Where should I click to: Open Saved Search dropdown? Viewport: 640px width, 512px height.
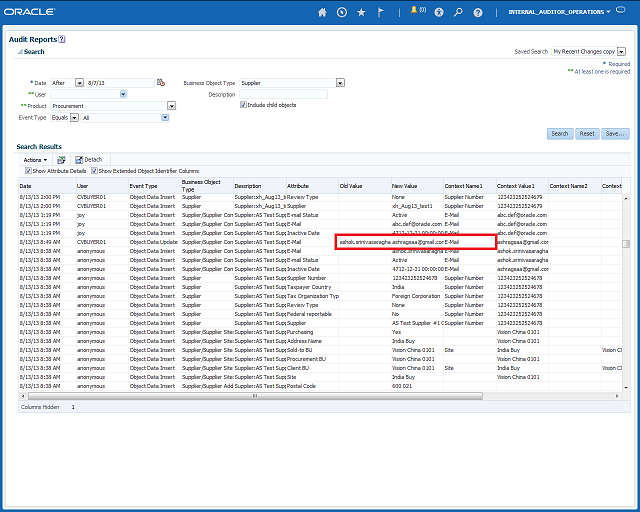[621, 51]
